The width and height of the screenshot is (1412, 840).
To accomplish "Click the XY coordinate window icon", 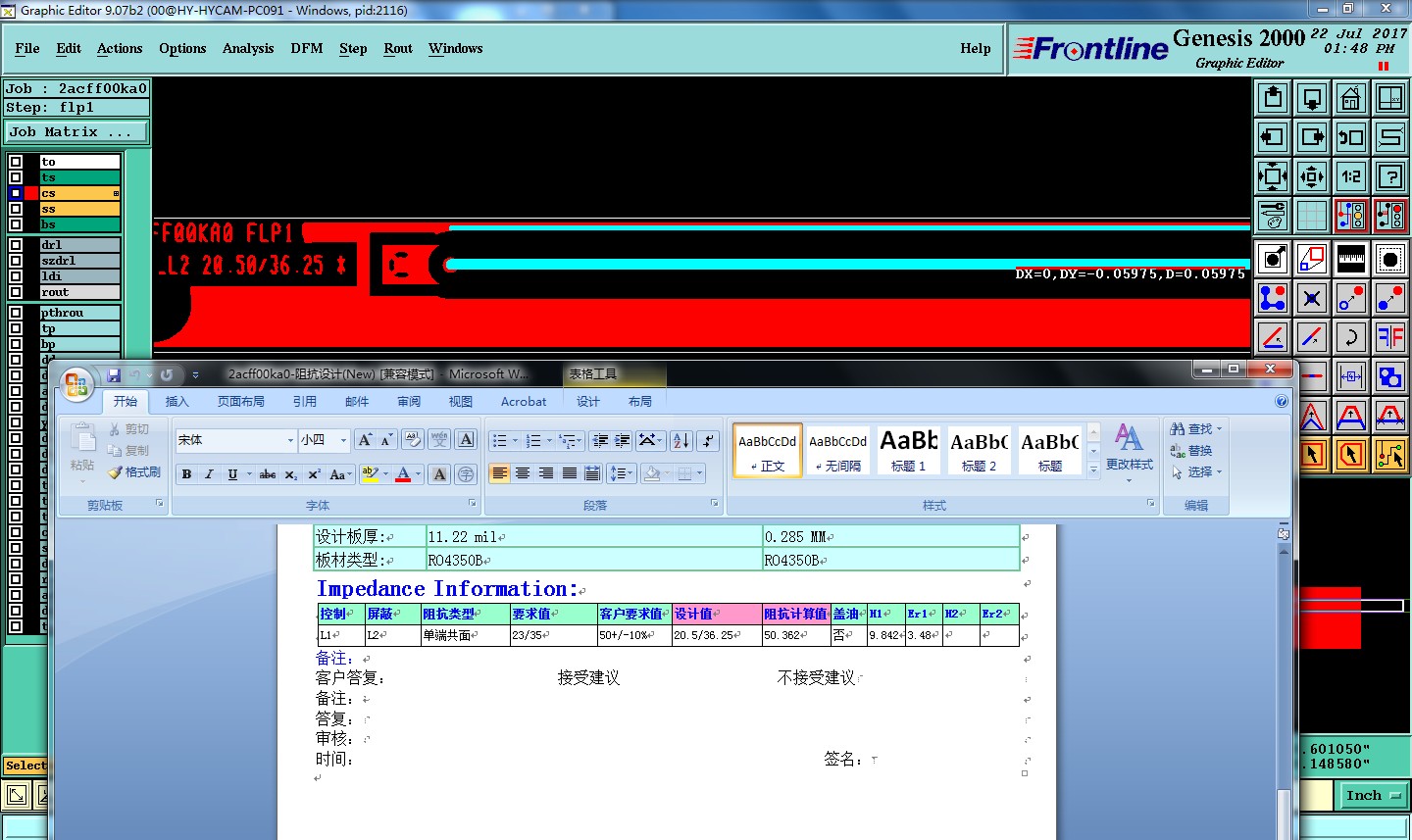I will [1390, 98].
